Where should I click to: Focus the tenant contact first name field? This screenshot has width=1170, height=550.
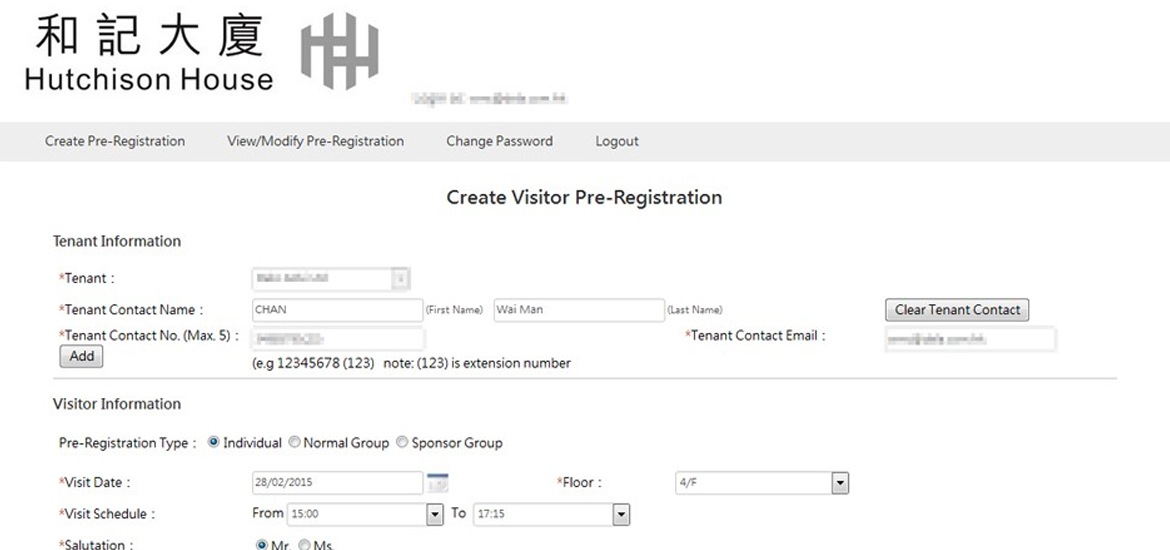tap(337, 310)
